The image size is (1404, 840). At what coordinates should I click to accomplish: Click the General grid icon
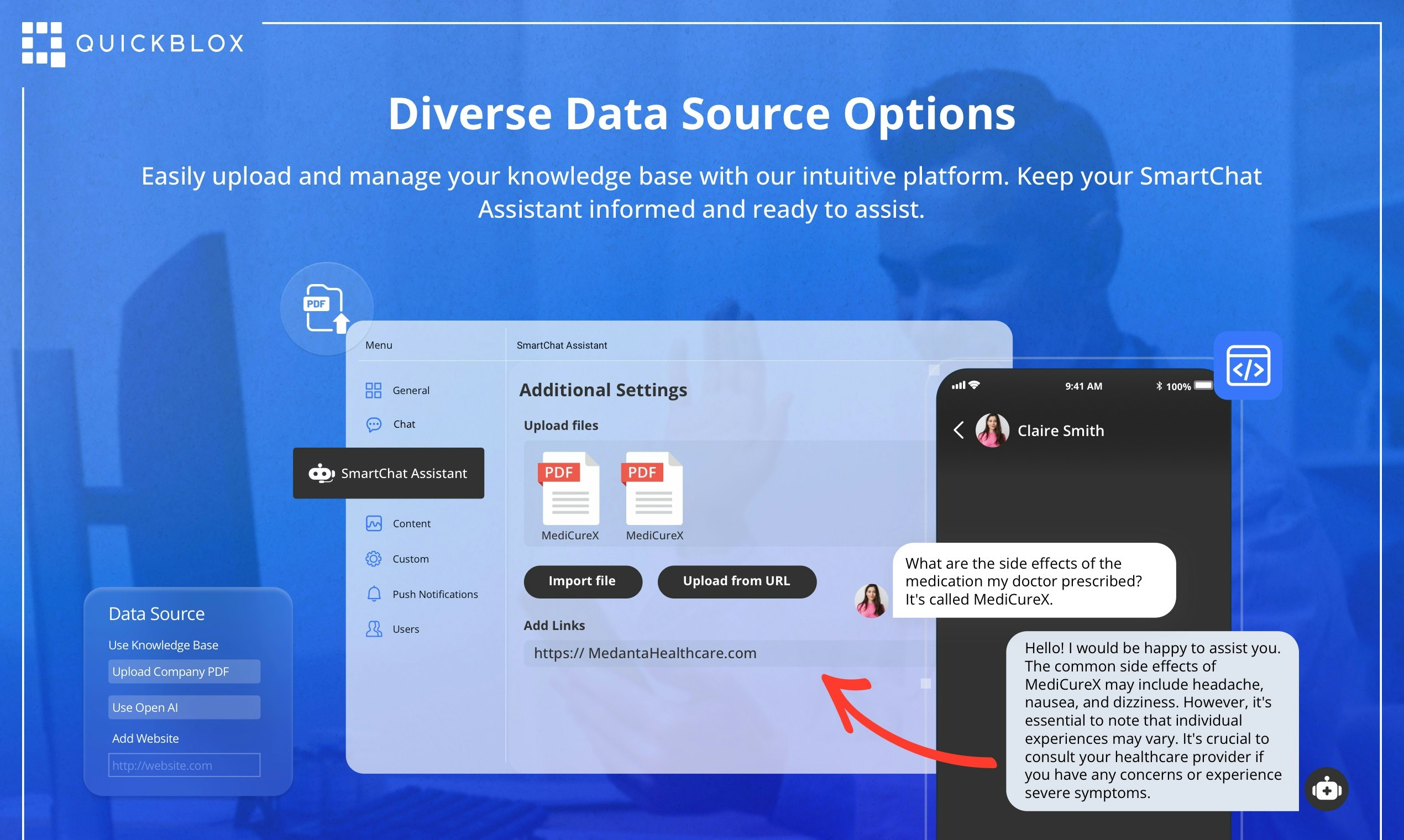[x=373, y=391]
